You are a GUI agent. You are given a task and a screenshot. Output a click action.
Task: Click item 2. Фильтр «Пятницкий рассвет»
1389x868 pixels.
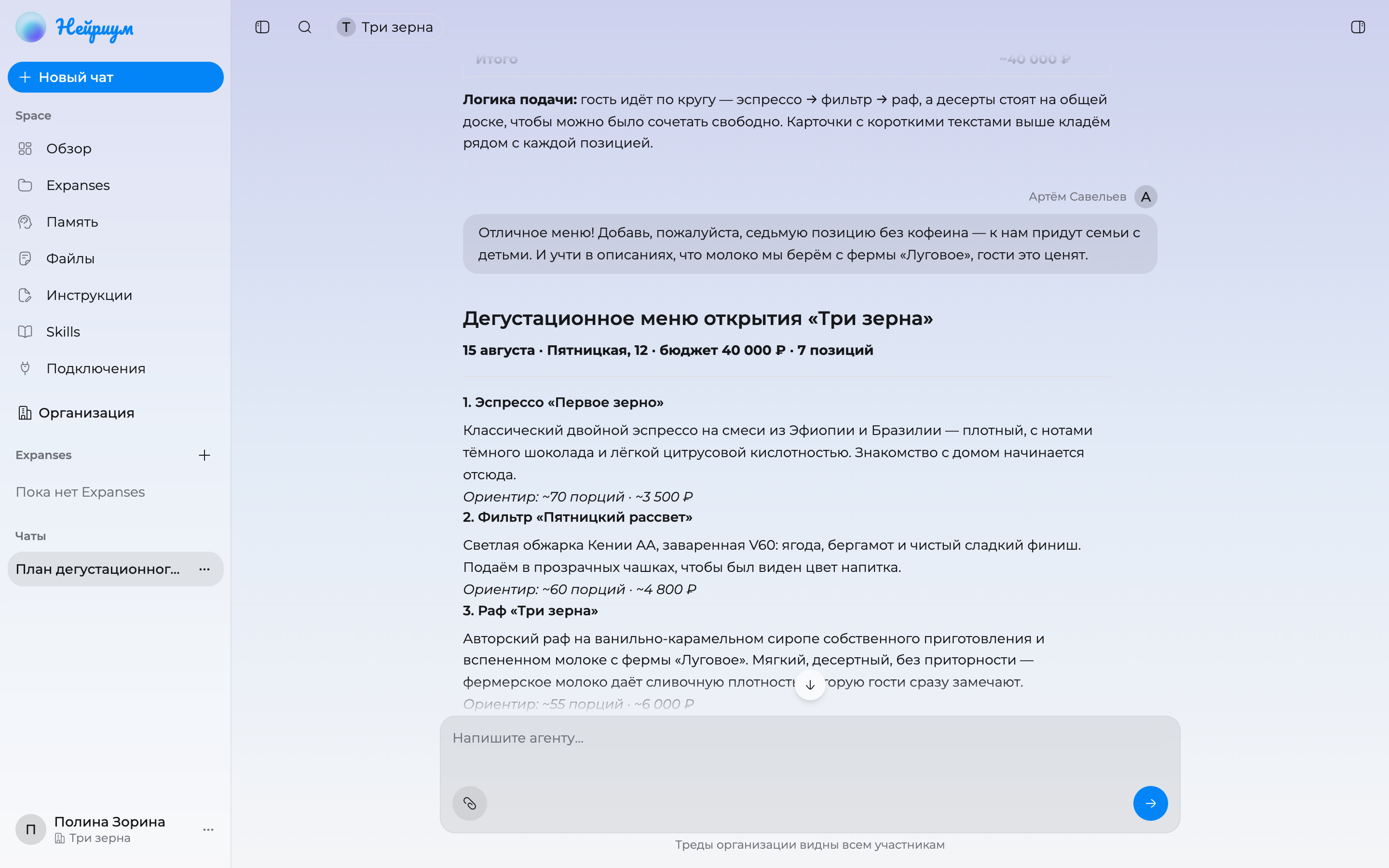click(577, 517)
